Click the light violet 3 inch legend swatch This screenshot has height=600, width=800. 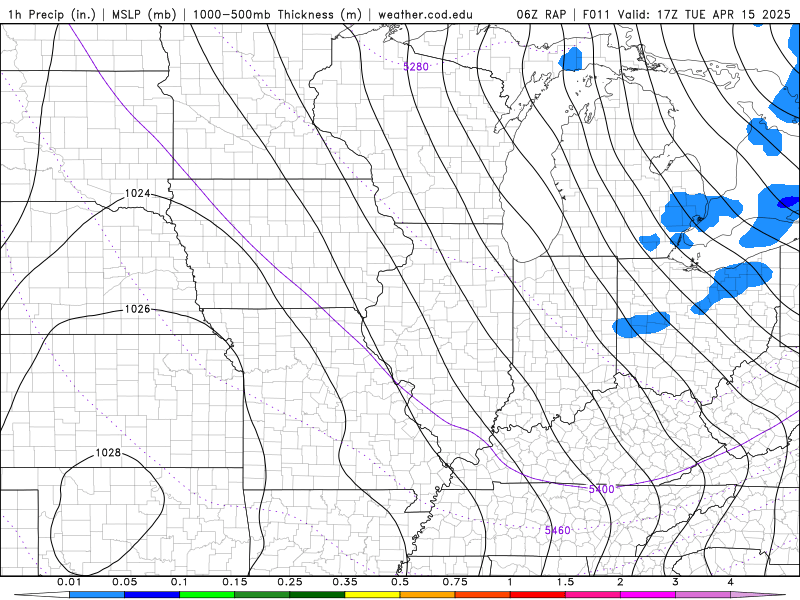pyautogui.click(x=703, y=595)
